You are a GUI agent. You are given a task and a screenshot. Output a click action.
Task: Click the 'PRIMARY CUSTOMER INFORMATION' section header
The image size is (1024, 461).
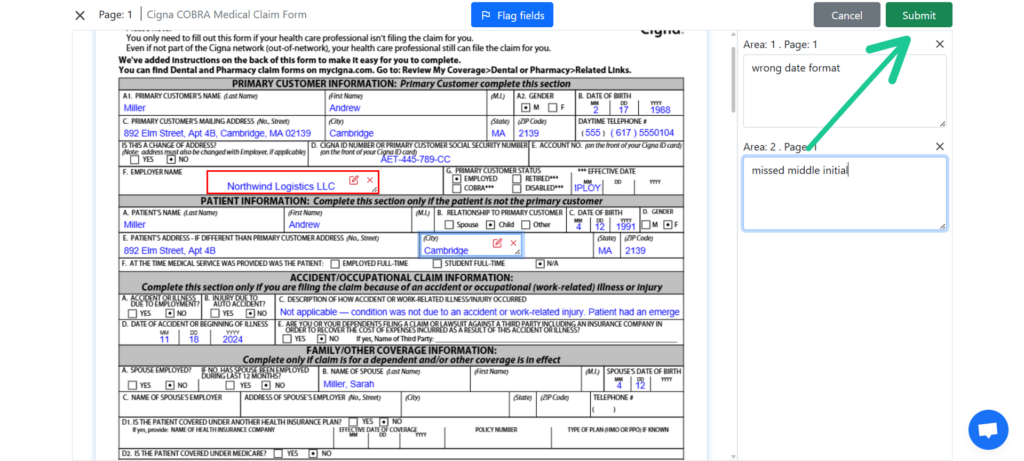401,84
